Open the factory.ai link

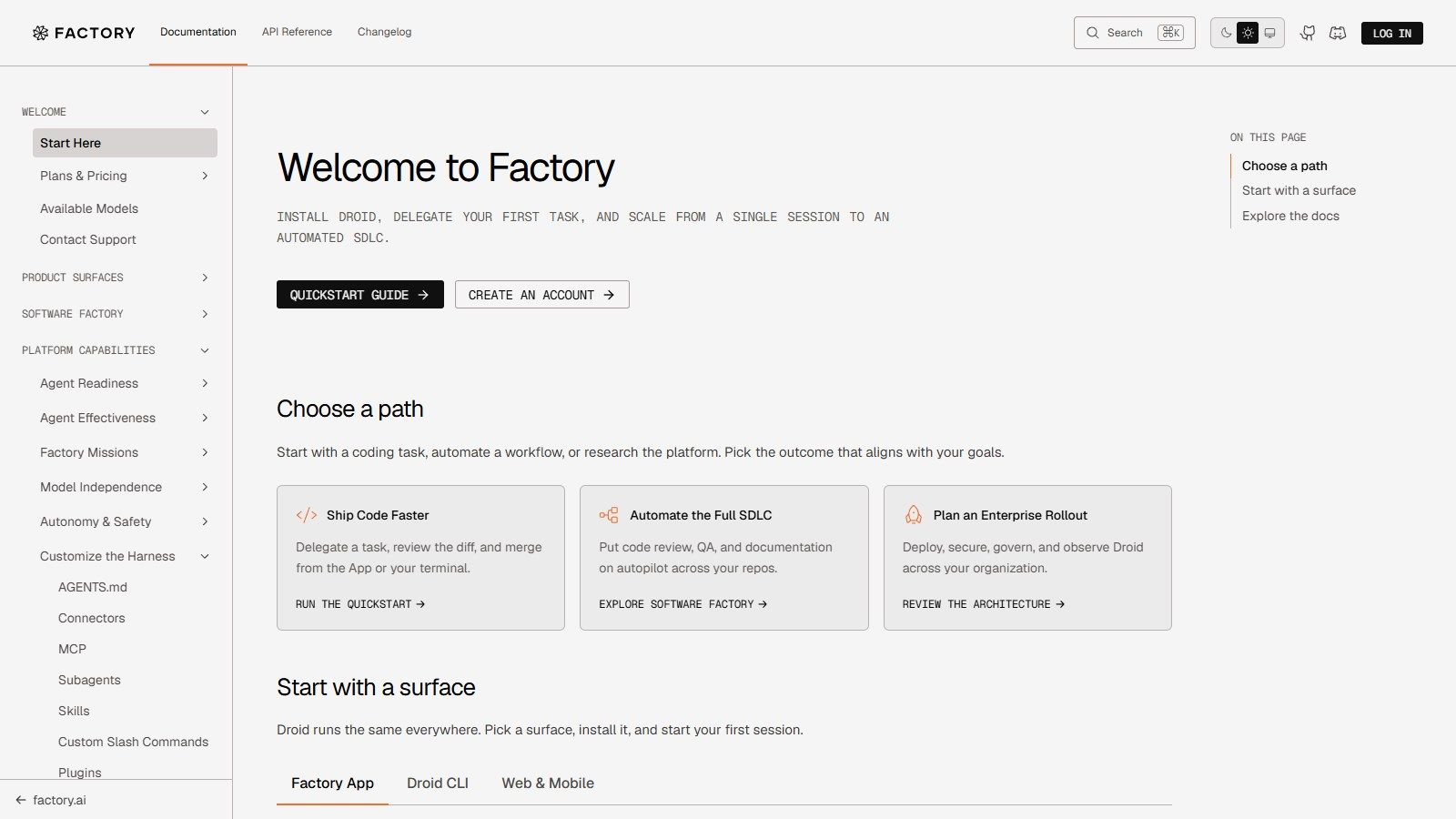coord(59,800)
